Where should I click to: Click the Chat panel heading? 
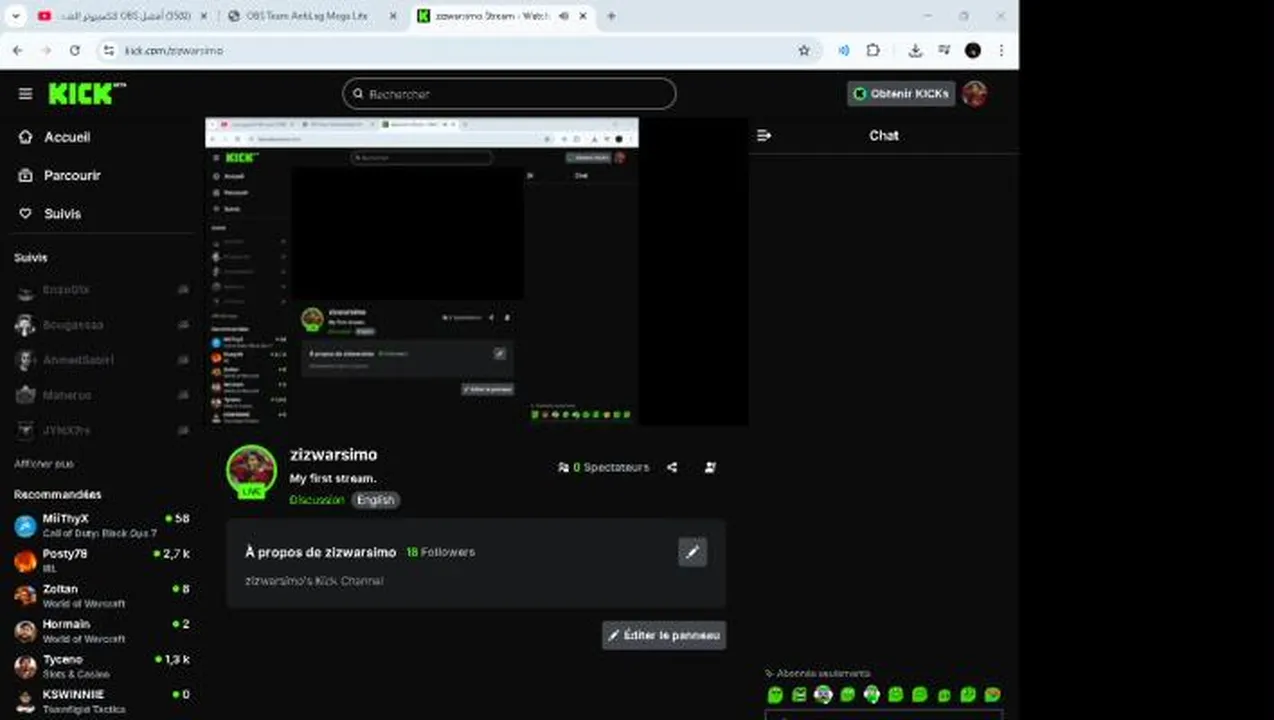click(x=884, y=135)
